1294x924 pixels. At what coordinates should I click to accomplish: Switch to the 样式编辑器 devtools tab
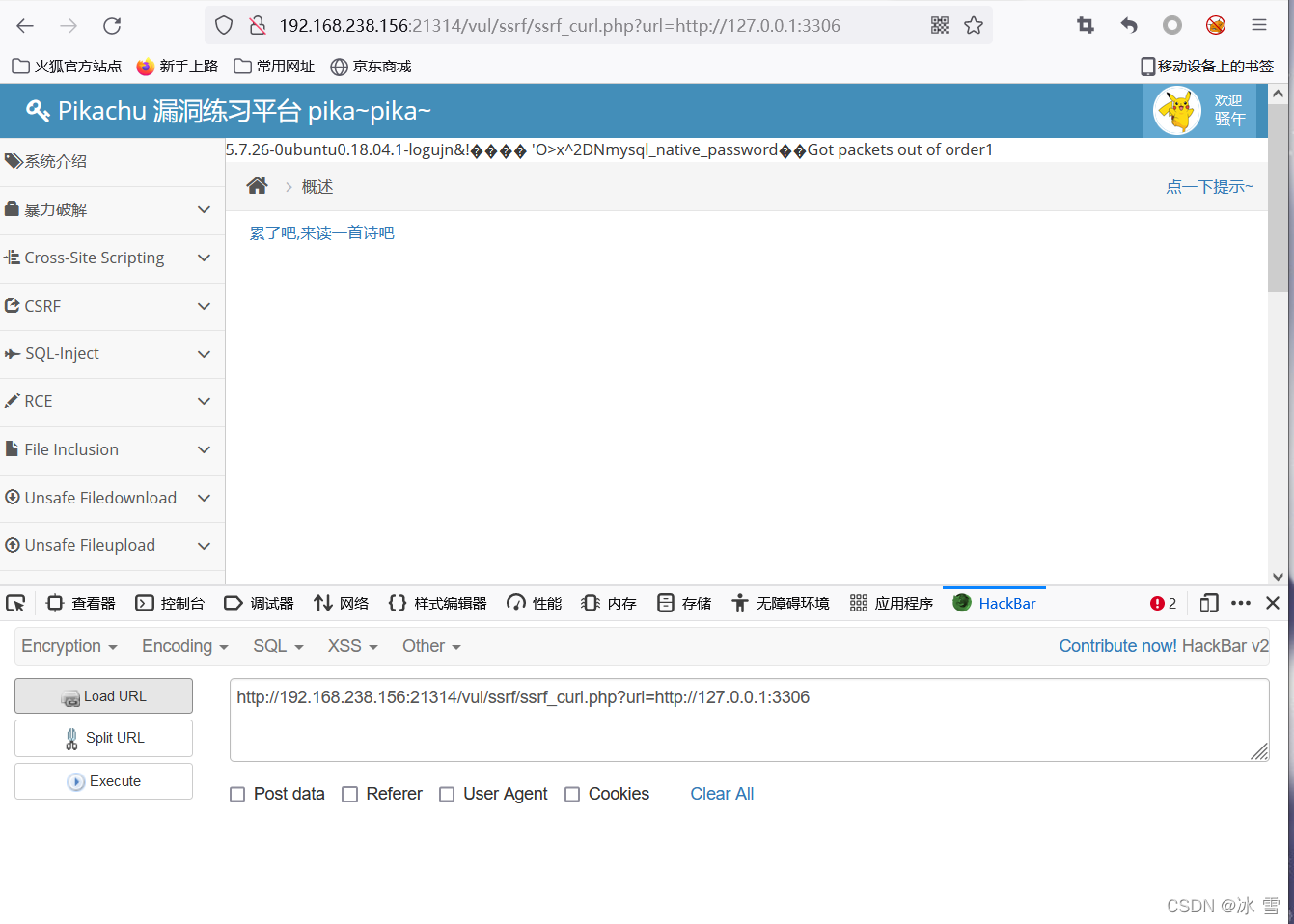tap(437, 603)
